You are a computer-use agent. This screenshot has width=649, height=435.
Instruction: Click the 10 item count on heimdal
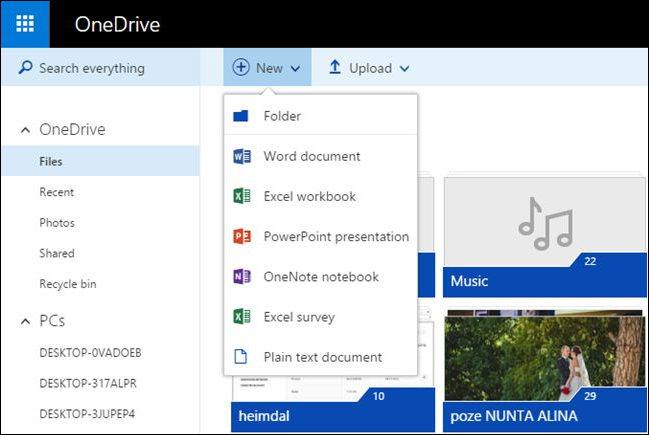(378, 396)
